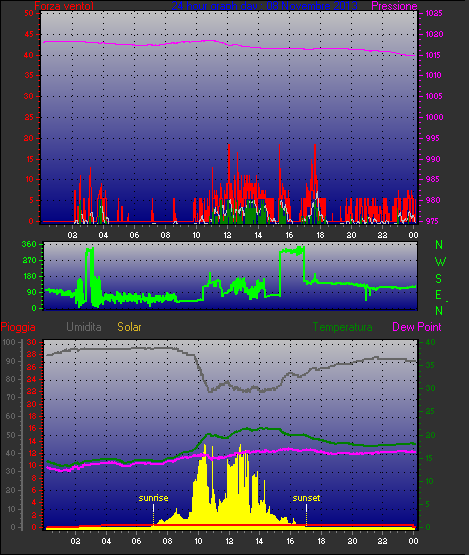Click the 'Forza vento' wind speed label

64,6
